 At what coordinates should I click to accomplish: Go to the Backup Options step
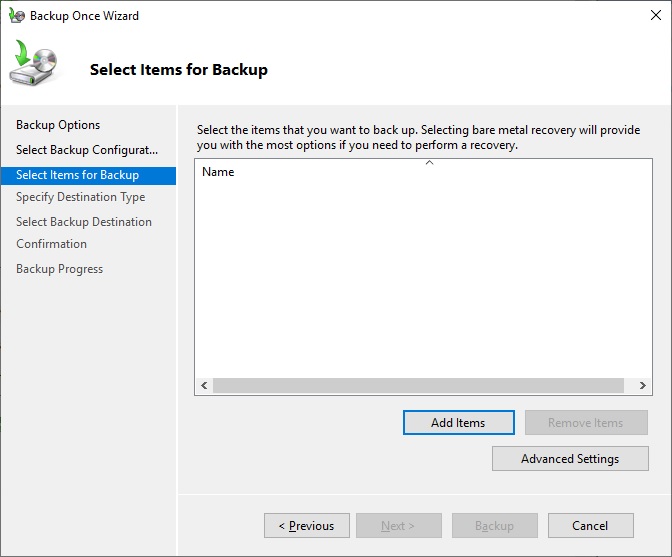coord(58,125)
